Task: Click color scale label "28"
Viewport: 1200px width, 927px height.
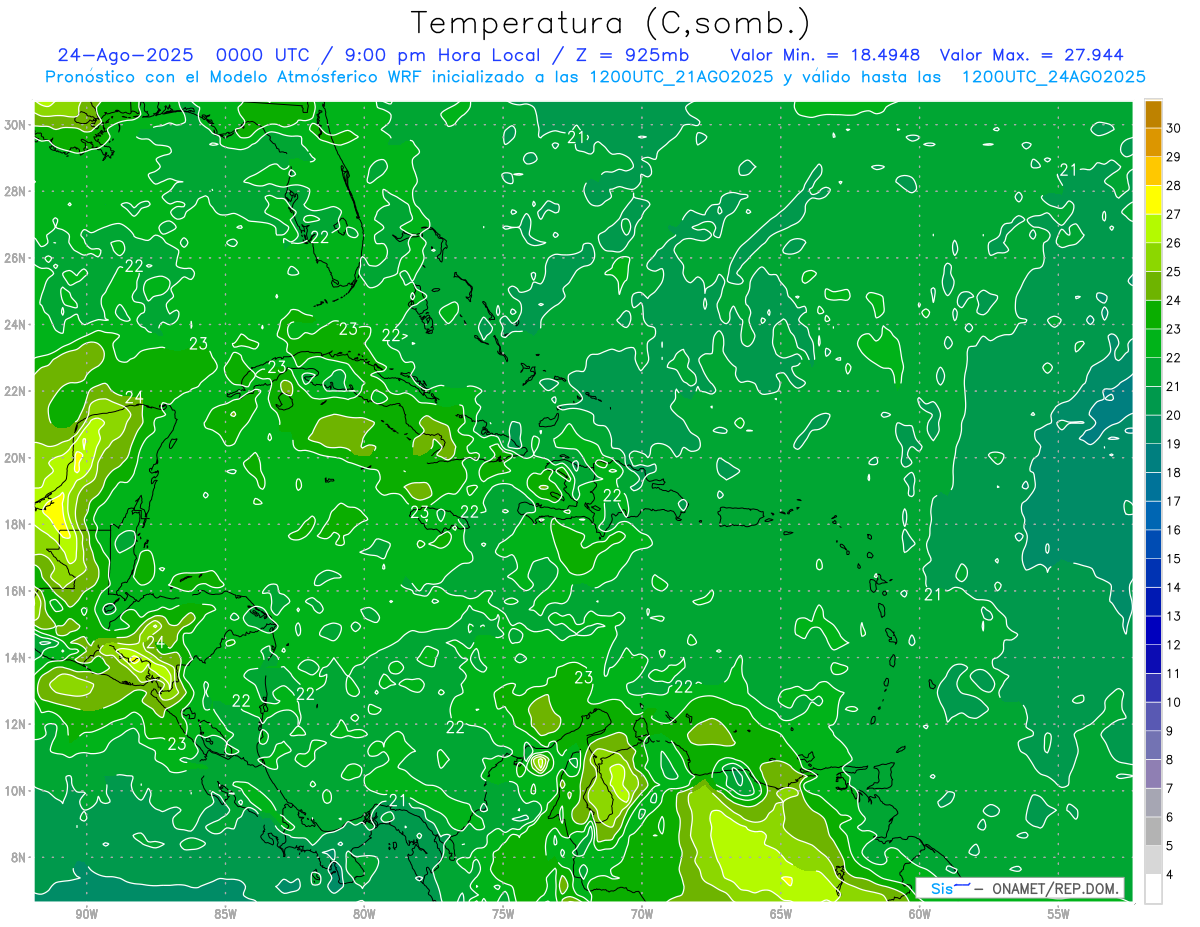Action: [1174, 185]
